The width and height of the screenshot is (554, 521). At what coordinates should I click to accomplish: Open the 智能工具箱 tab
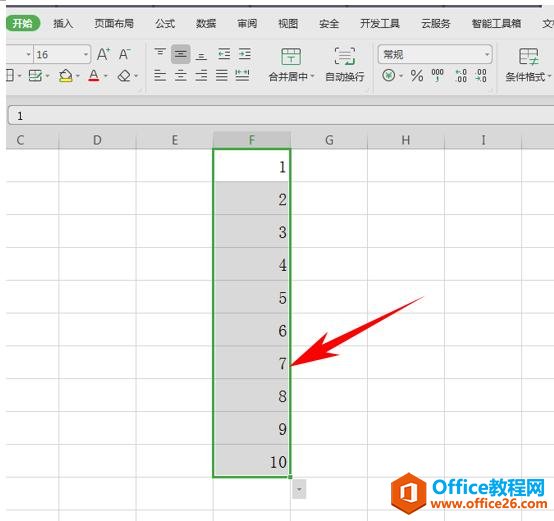tap(496, 24)
